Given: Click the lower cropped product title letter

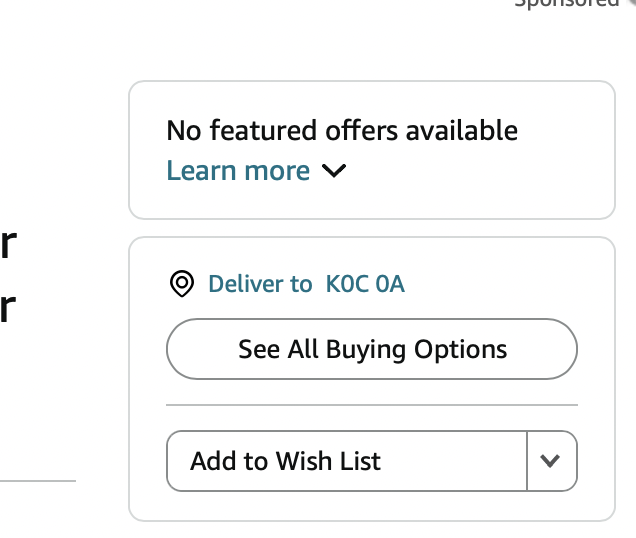Looking at the screenshot, I should (8, 308).
